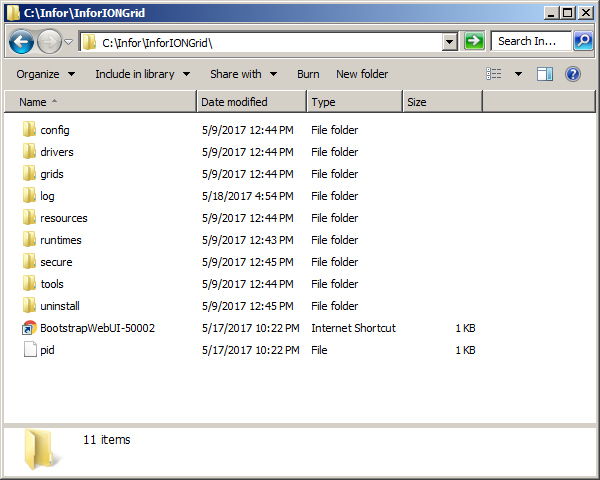
Task: Toggle the preview pane icon
Action: pyautogui.click(x=545, y=74)
